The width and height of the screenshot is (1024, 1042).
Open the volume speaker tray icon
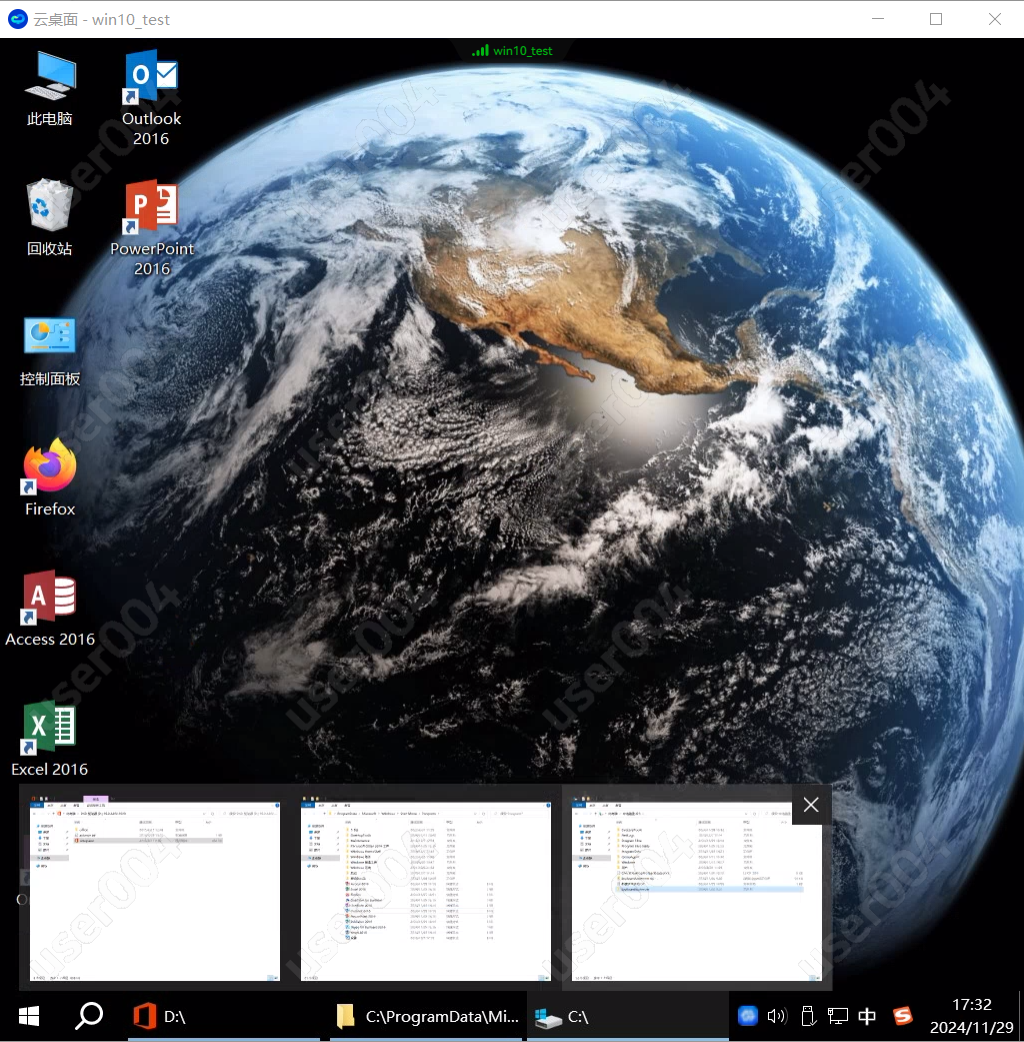pyautogui.click(x=776, y=1016)
